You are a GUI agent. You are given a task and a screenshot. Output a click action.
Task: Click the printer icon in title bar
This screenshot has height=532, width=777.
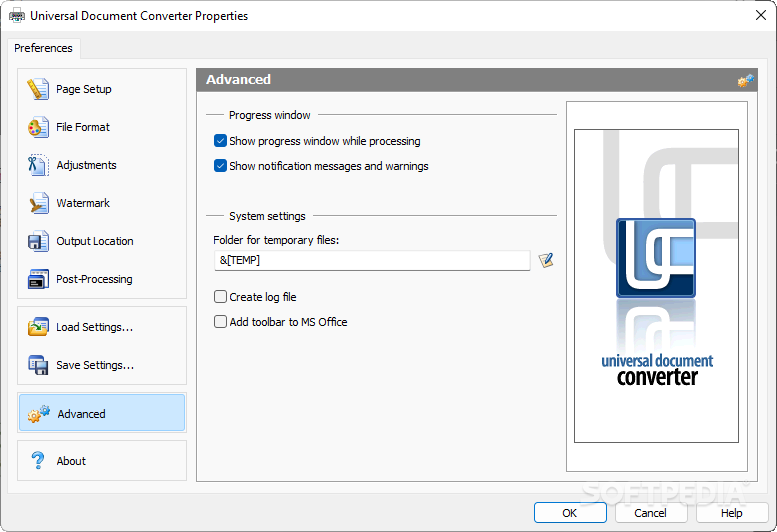click(17, 16)
